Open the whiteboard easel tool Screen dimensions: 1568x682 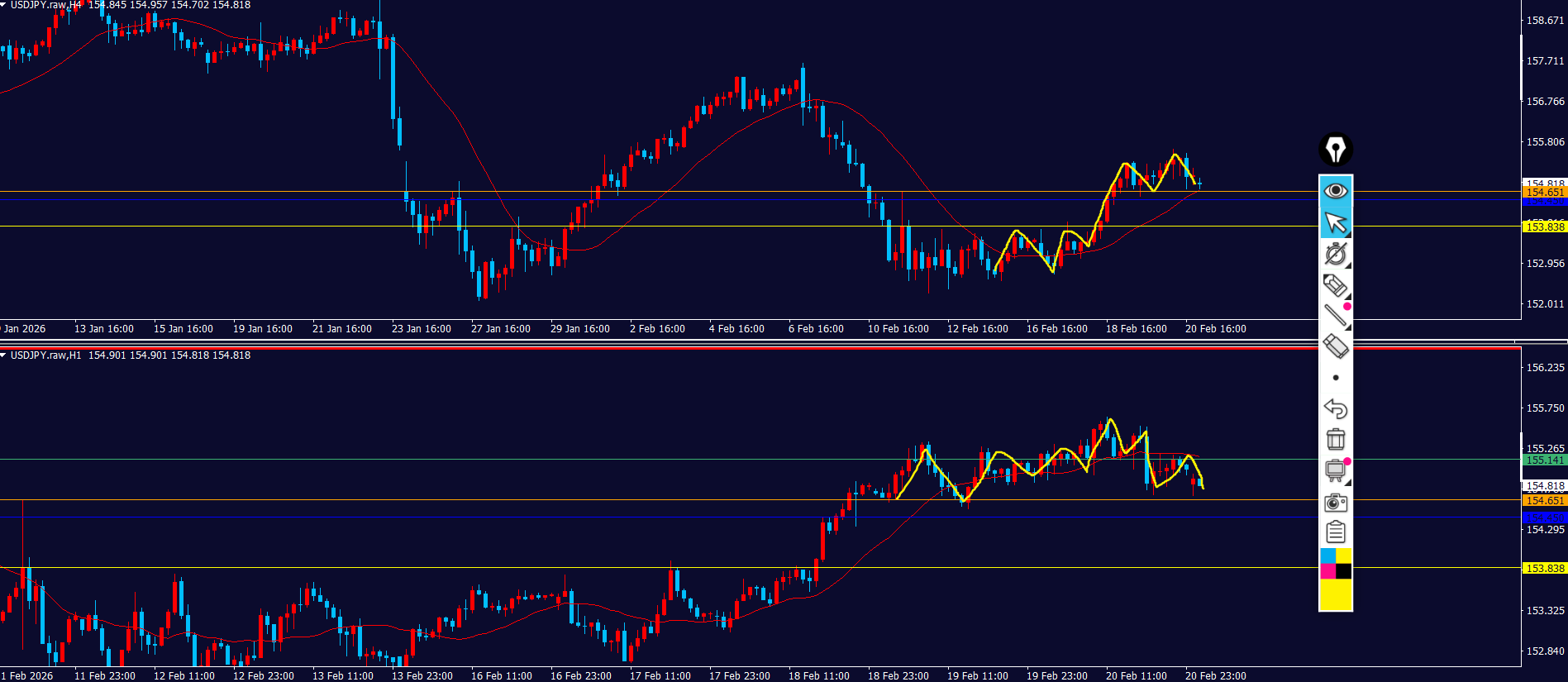point(1335,470)
